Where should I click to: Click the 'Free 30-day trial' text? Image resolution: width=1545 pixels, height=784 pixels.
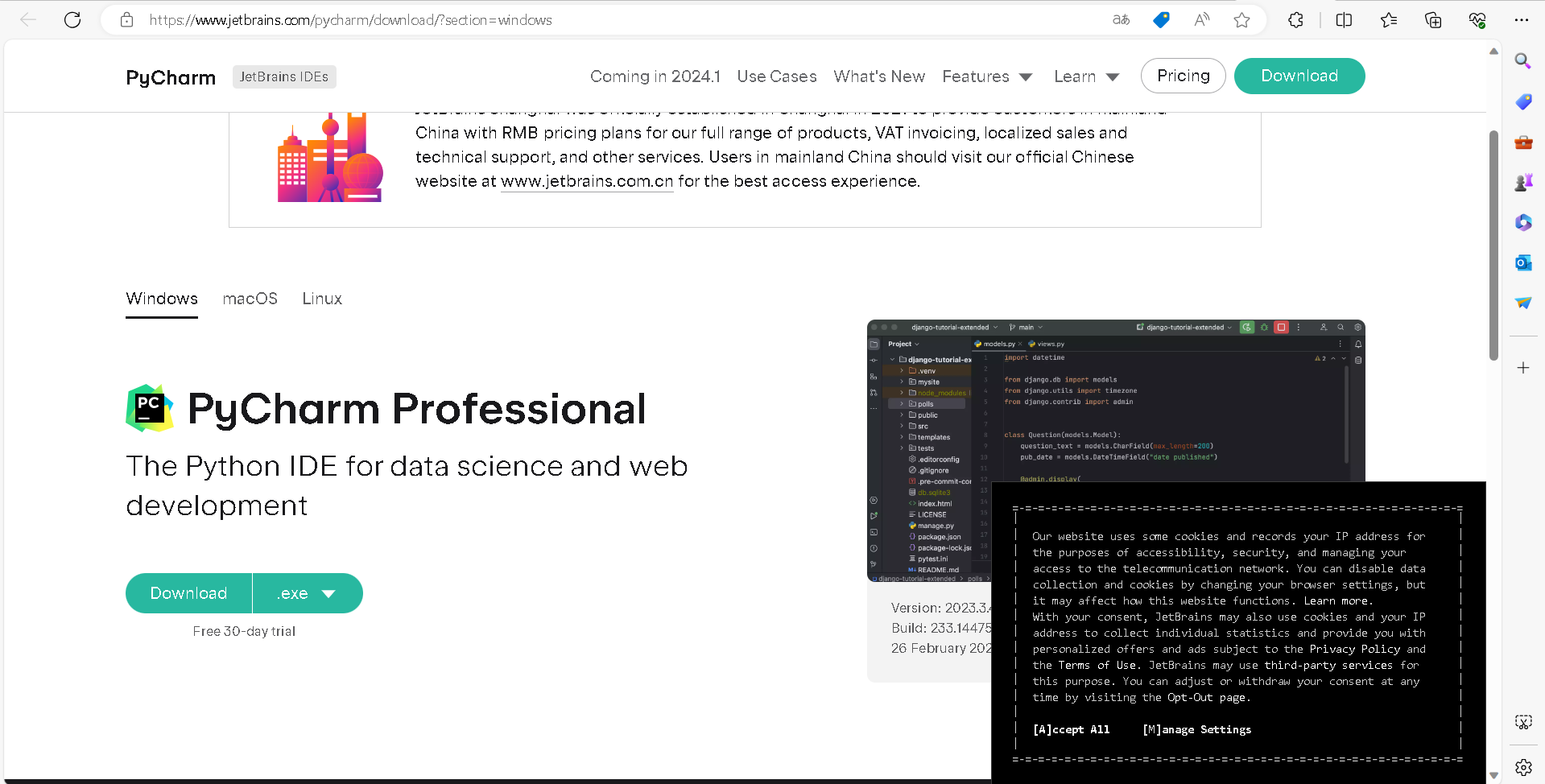point(244,632)
